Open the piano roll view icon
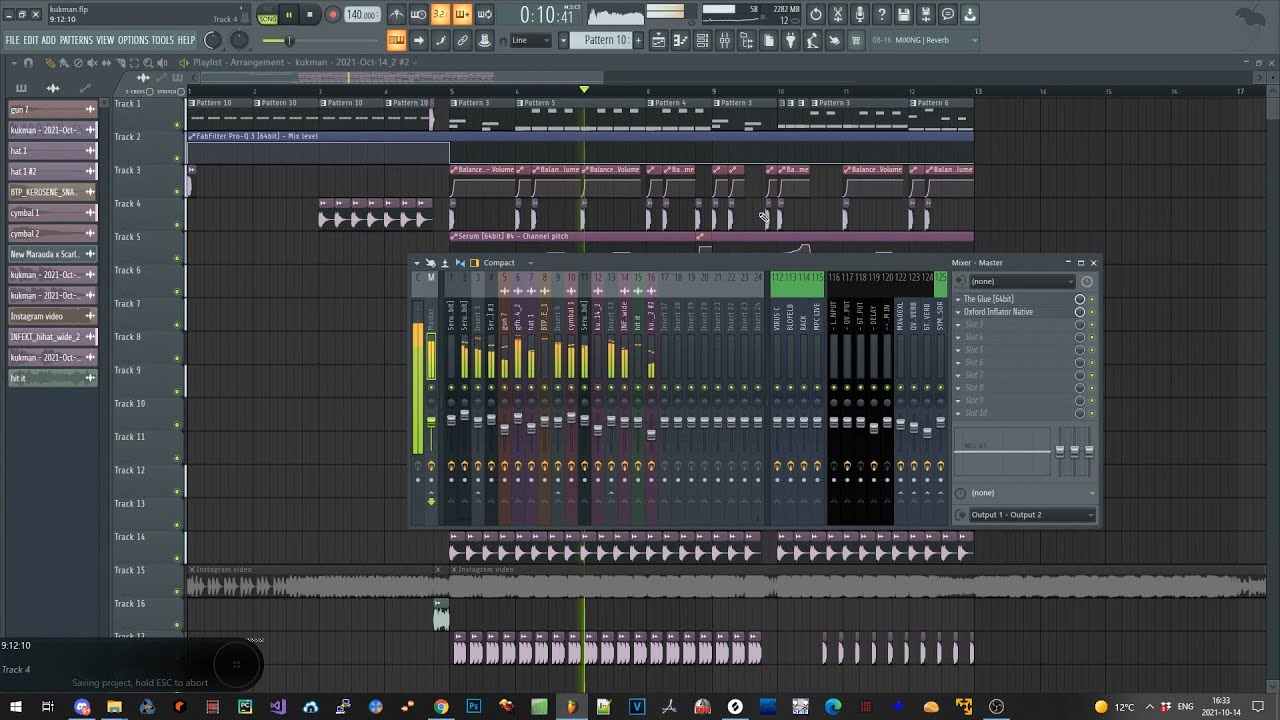The width and height of the screenshot is (1280, 720). (680, 40)
